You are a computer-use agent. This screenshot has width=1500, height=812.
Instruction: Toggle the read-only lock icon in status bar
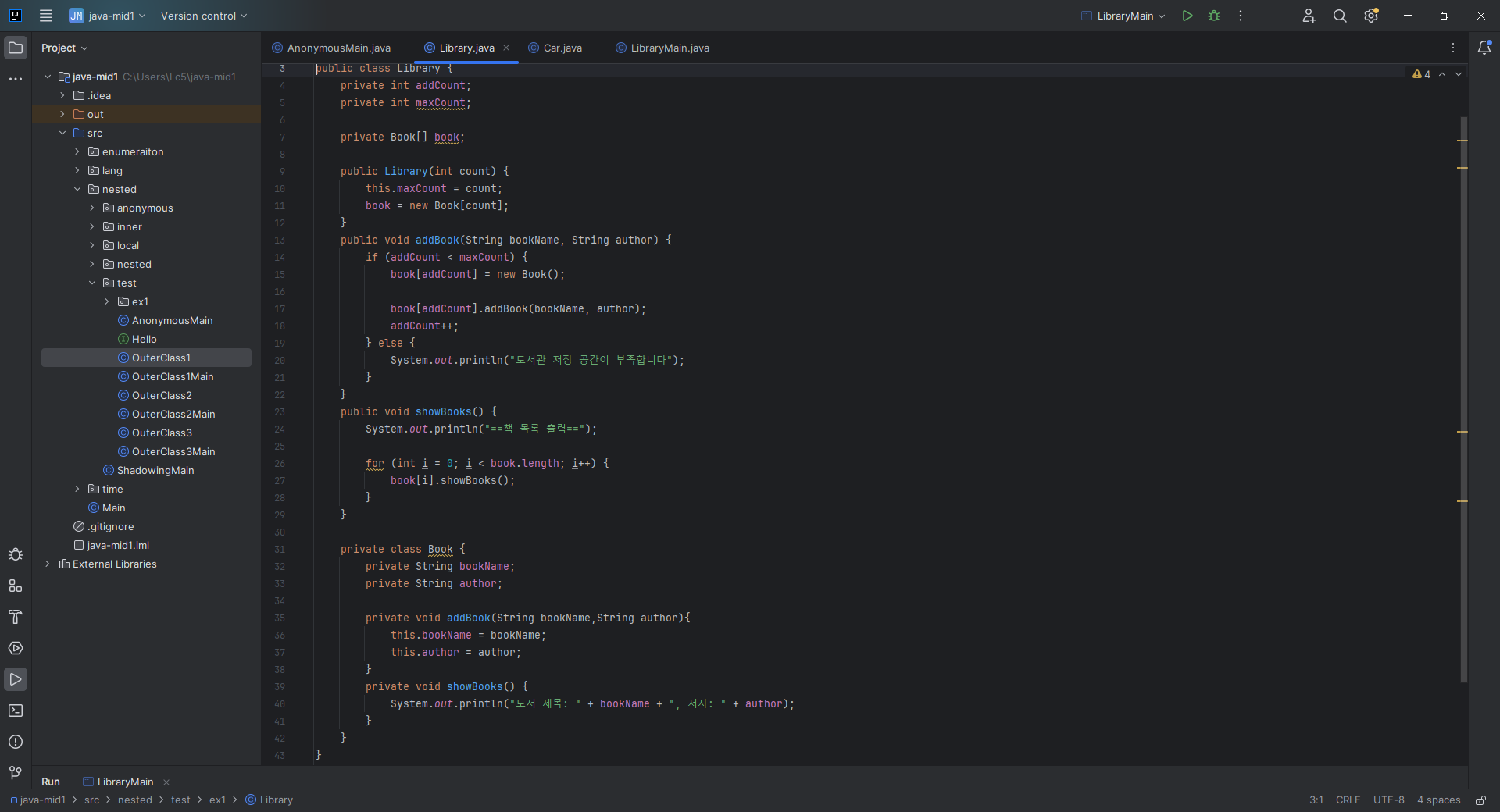(1480, 800)
